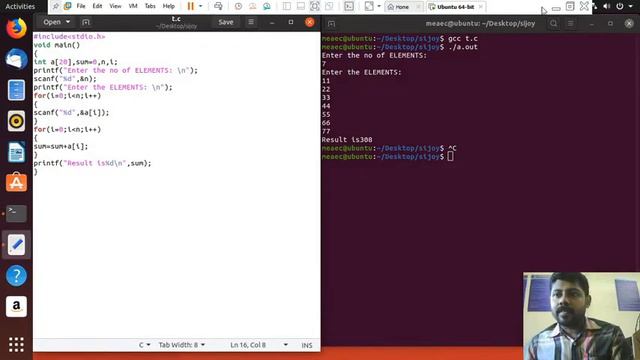
Task: Click the printf "Result is%d\n" code line
Action: coord(92,163)
